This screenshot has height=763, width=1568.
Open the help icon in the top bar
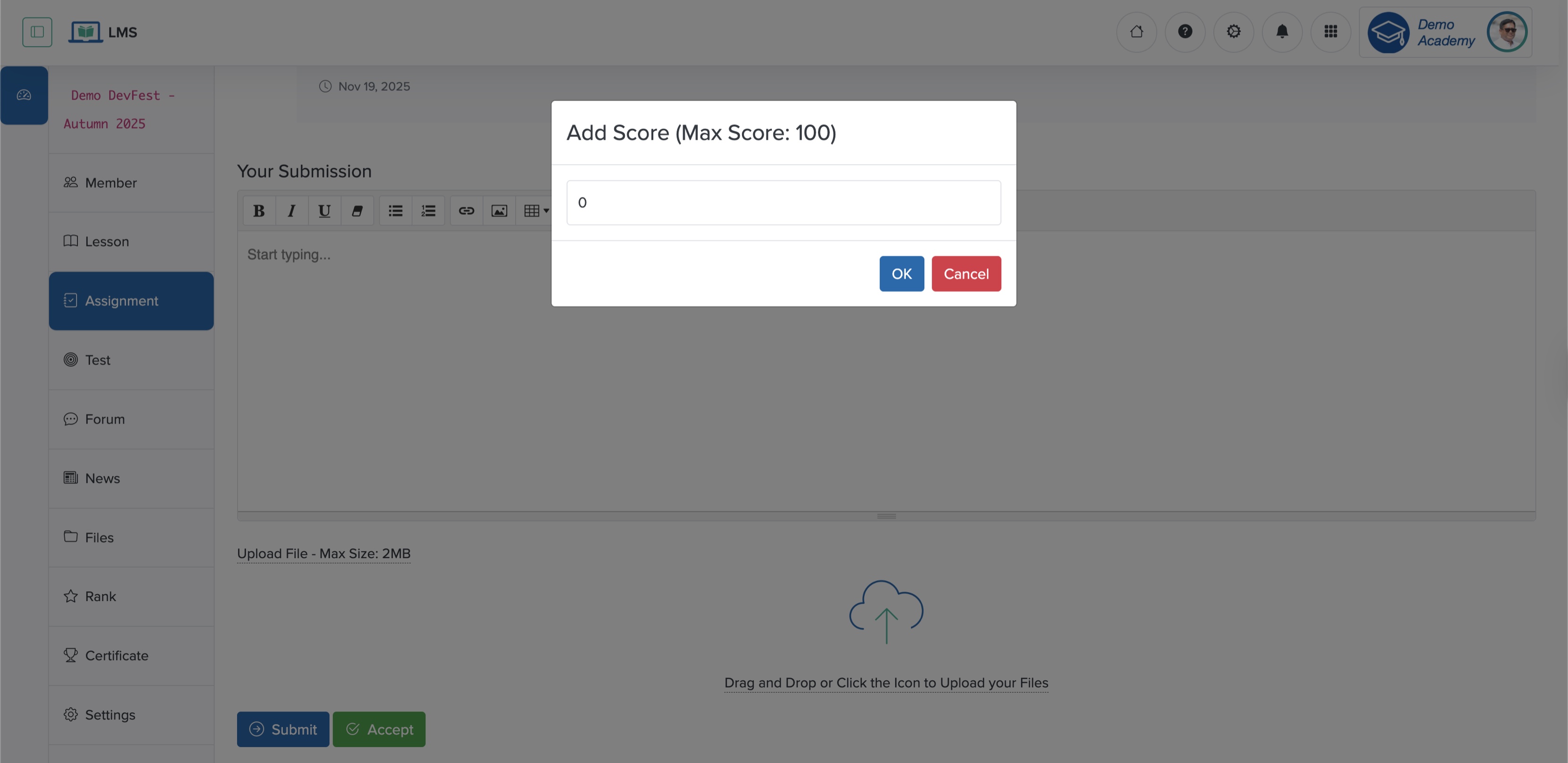(1185, 32)
